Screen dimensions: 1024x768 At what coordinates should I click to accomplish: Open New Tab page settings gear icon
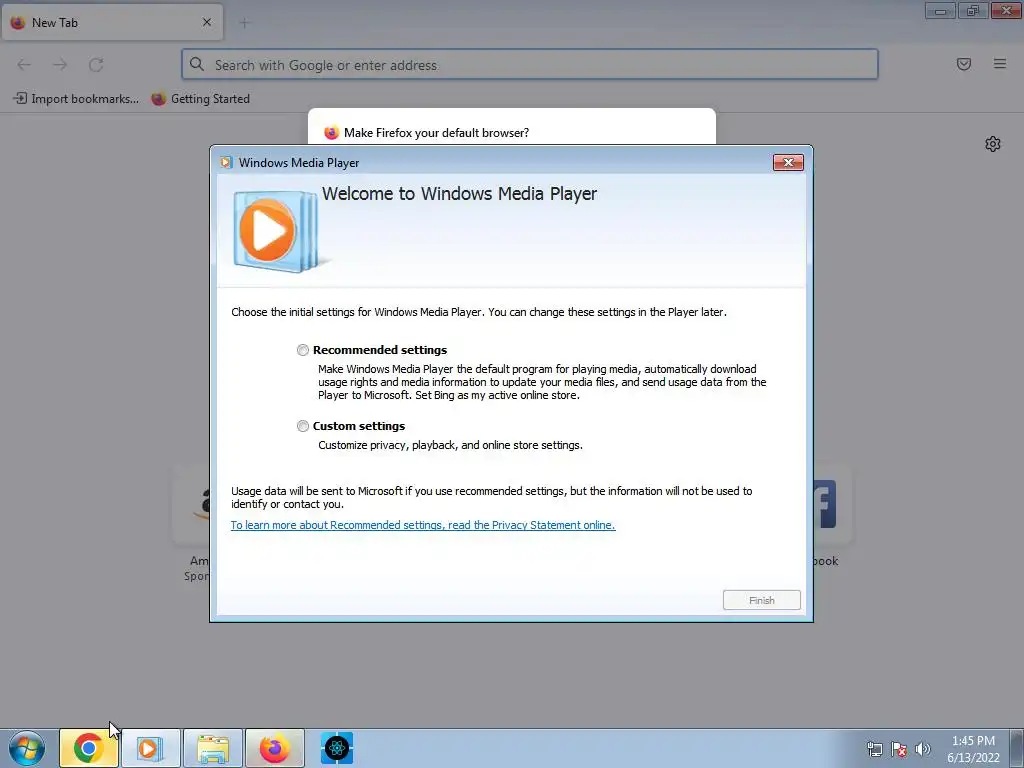tap(993, 144)
